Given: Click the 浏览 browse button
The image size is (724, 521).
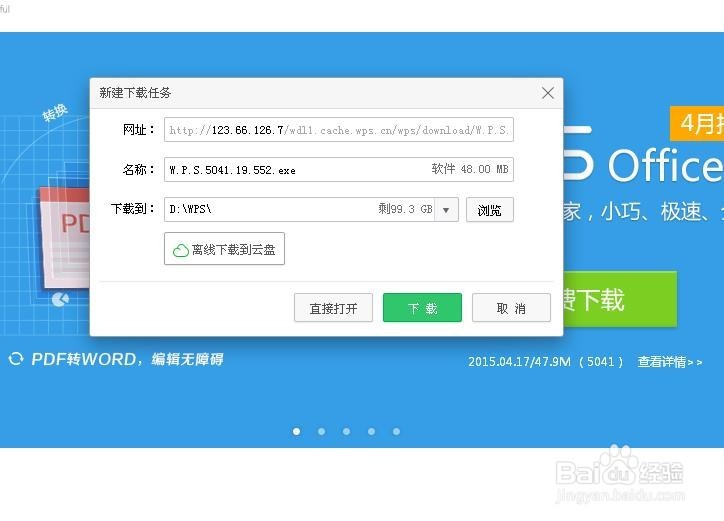Looking at the screenshot, I should 489,210.
